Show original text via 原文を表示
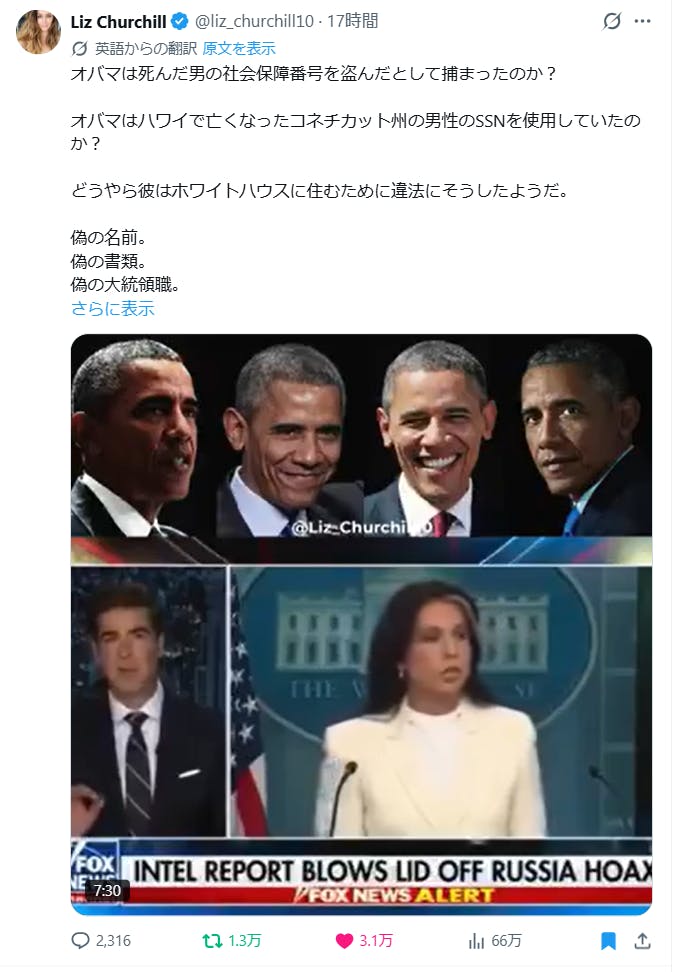The image size is (693, 972). tap(239, 48)
